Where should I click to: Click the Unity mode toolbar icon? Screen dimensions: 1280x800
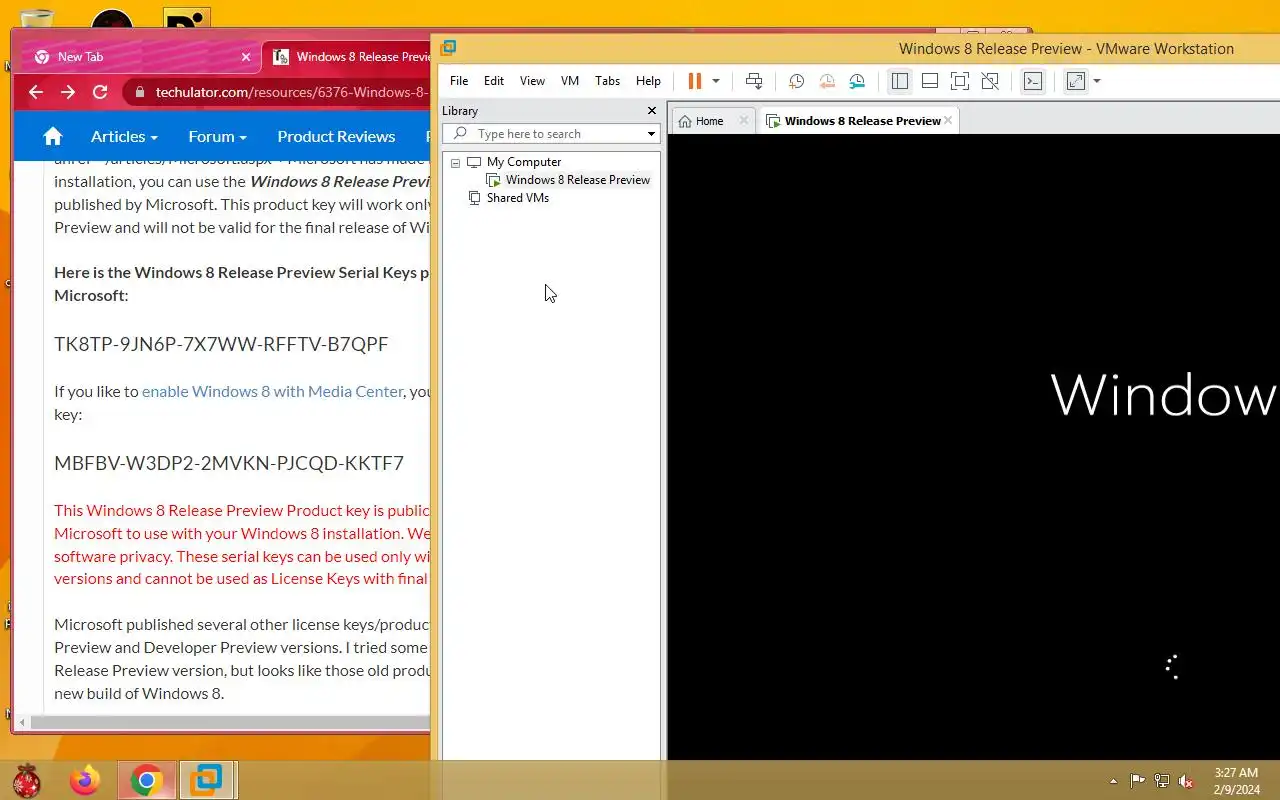(x=989, y=81)
